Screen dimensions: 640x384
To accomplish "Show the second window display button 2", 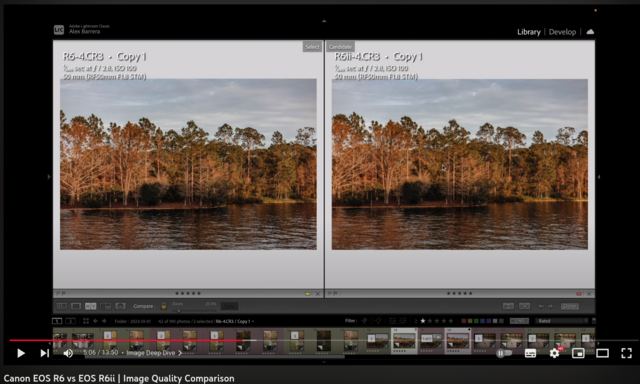I will click(71, 321).
